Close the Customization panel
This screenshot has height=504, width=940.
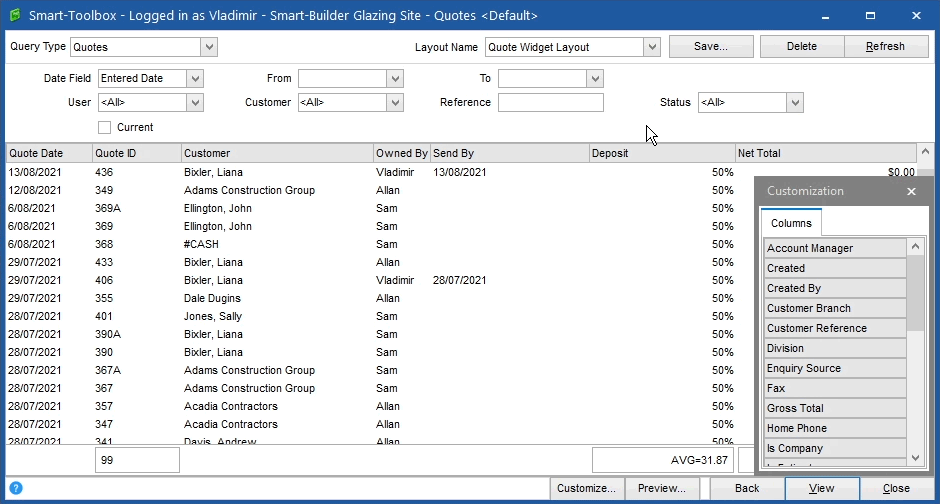coord(911,191)
